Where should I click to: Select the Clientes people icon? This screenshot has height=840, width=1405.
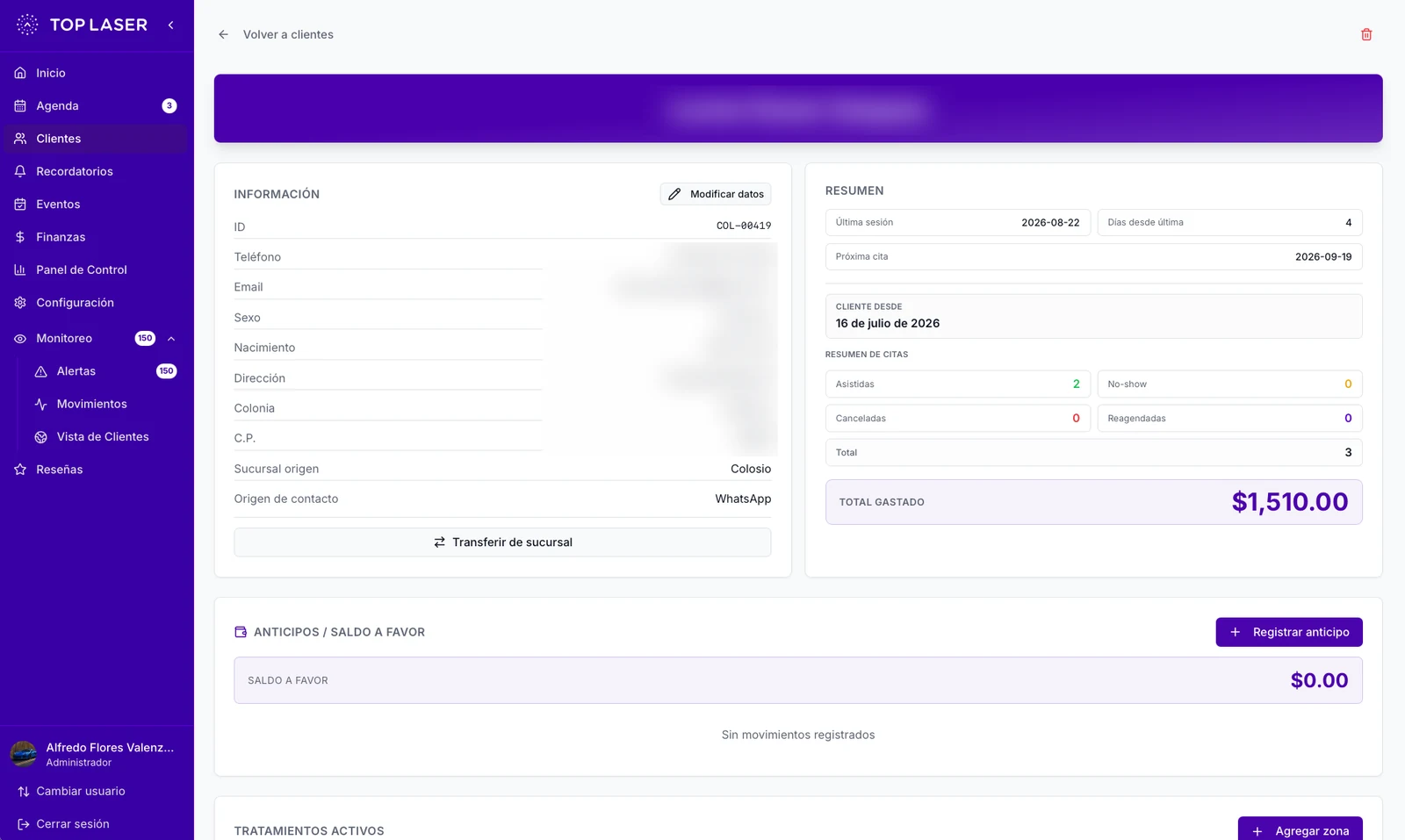click(20, 139)
